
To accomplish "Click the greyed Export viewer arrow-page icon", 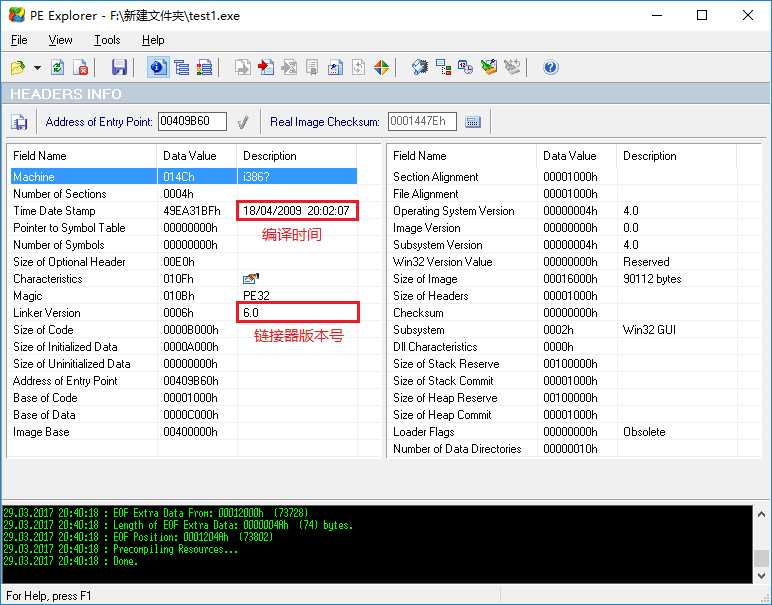I will tap(242, 67).
